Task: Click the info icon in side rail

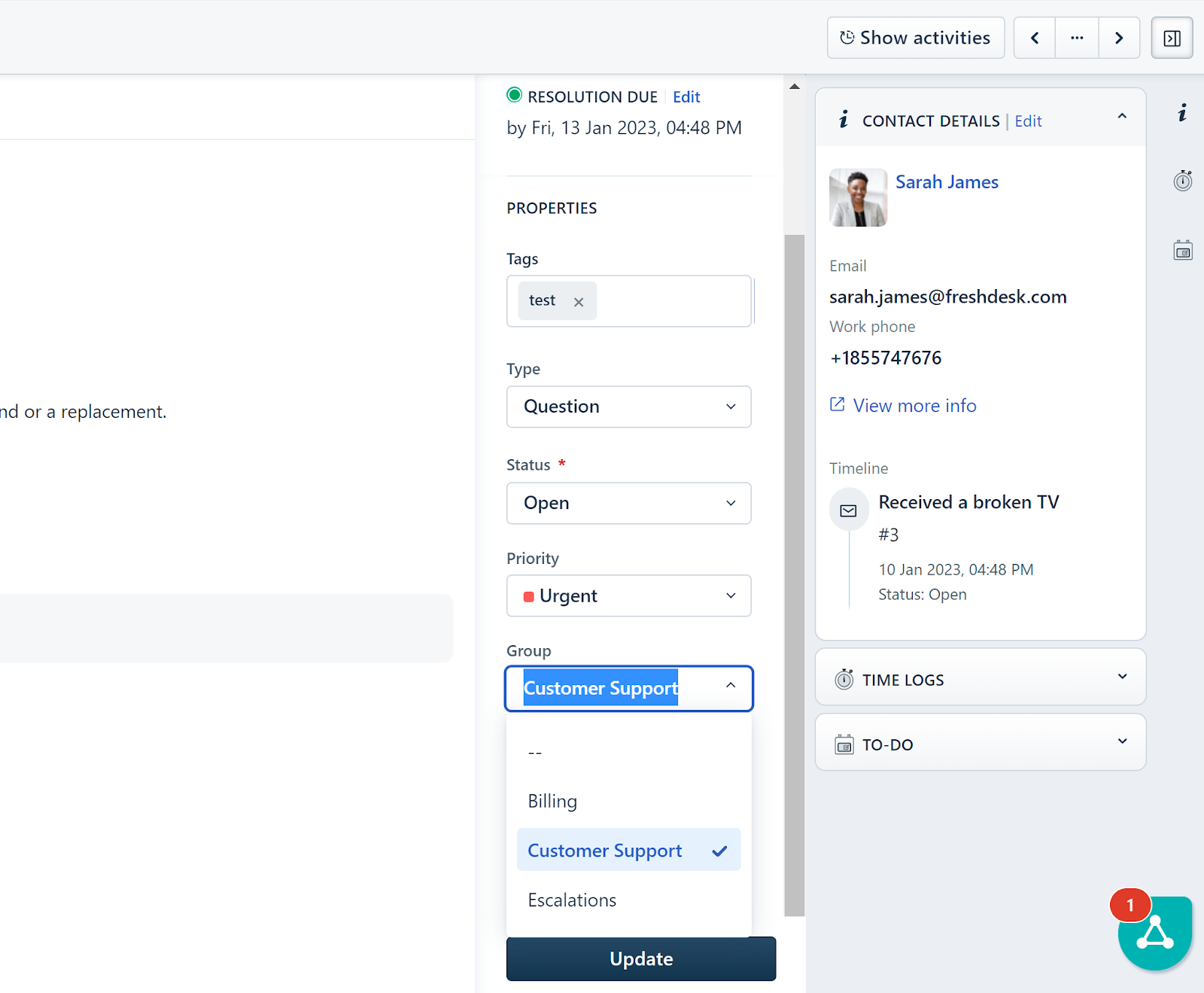Action: click(1182, 113)
